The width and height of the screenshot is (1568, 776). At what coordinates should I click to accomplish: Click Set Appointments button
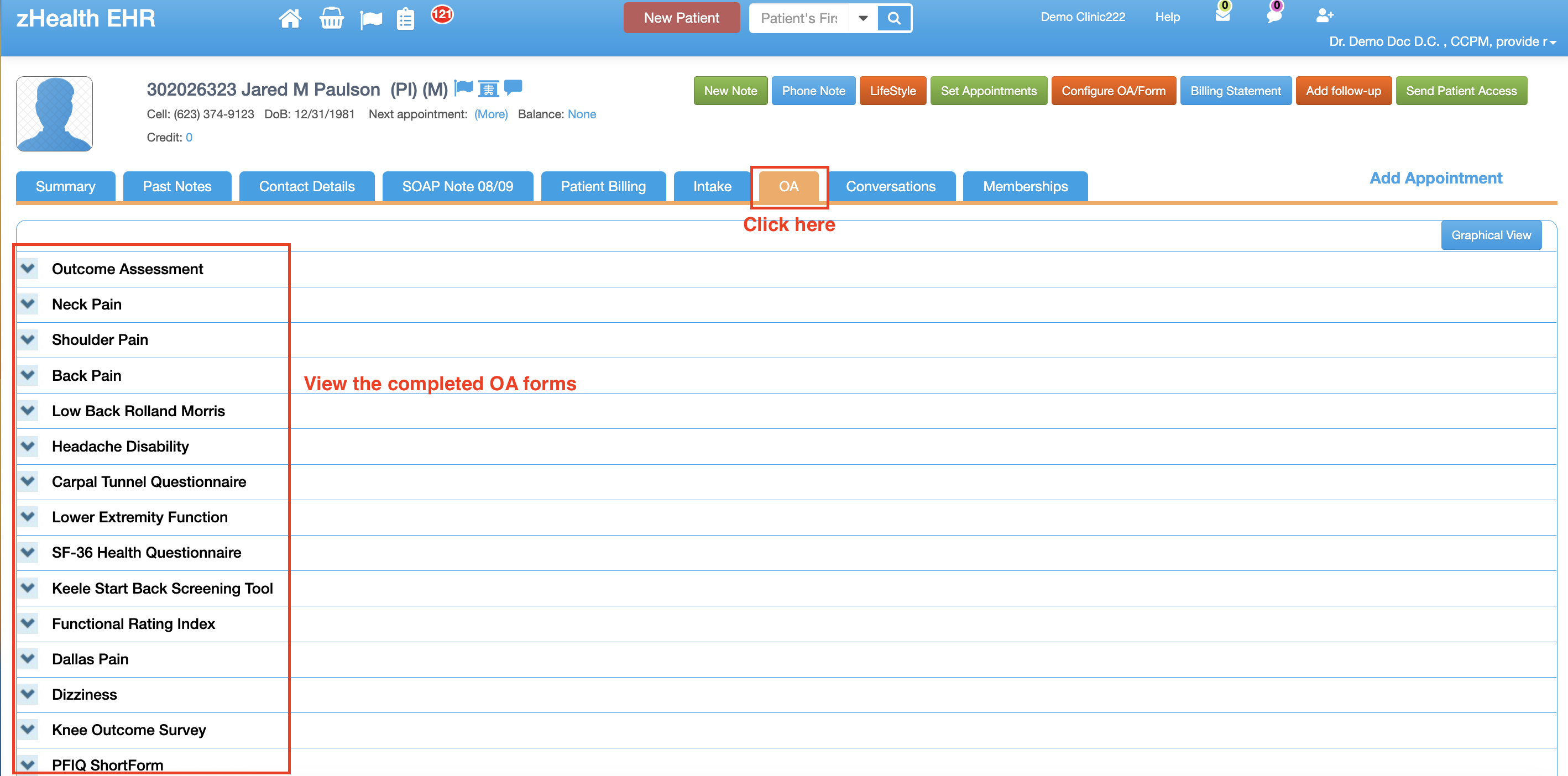coord(989,91)
